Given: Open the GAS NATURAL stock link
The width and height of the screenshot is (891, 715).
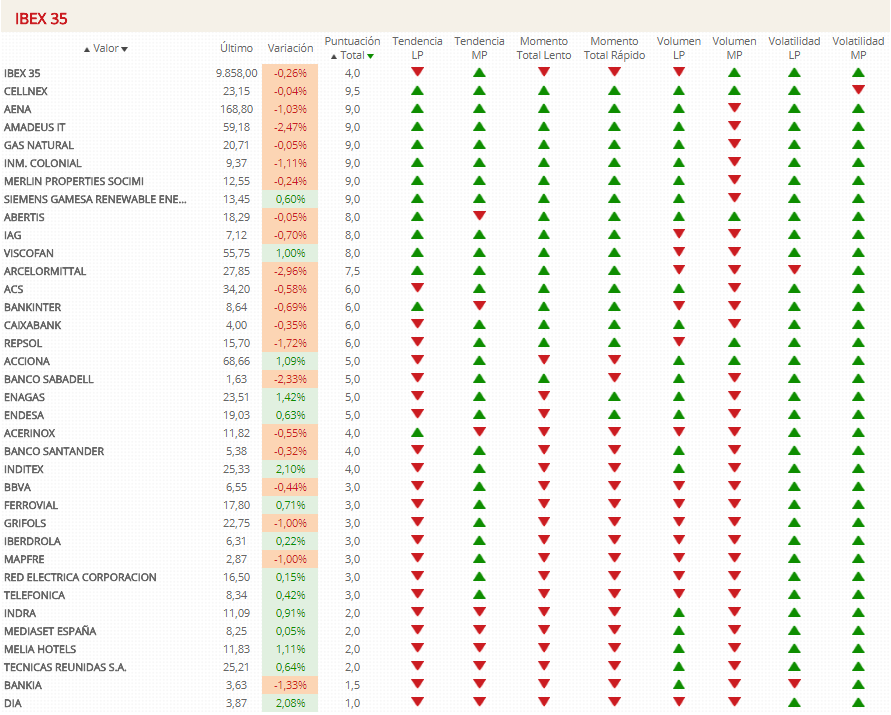Looking at the screenshot, I should pos(39,146).
